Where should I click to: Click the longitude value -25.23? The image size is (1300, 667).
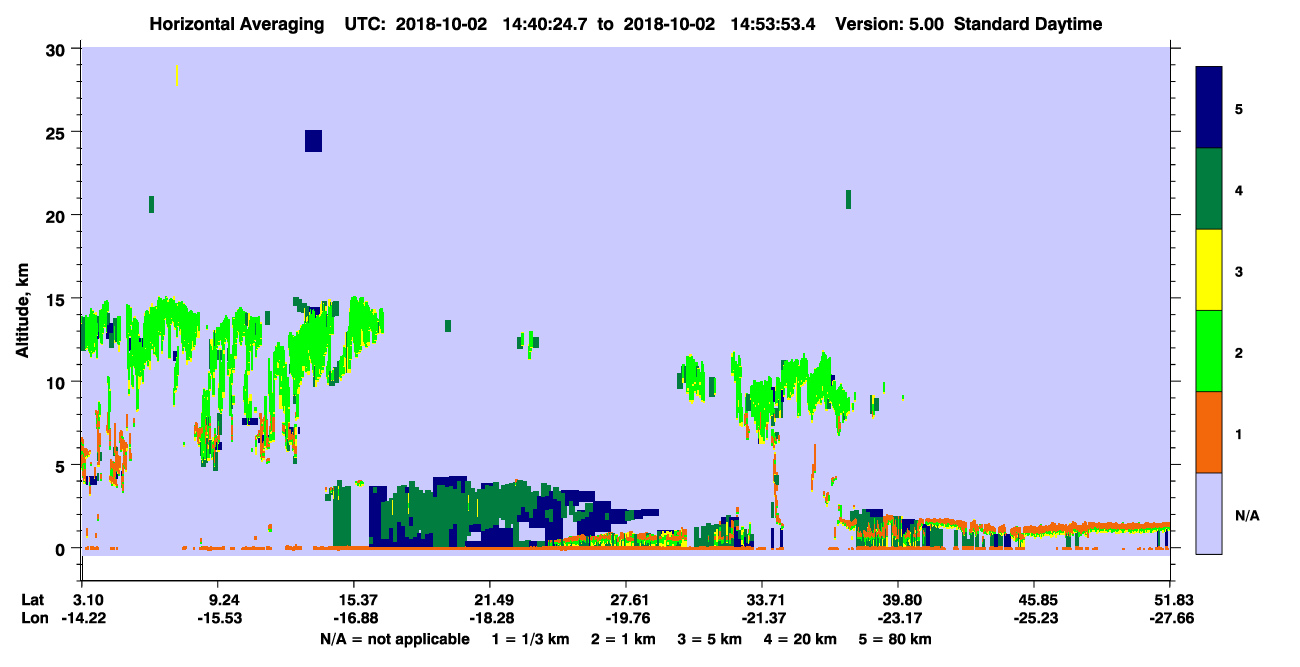tap(1034, 618)
